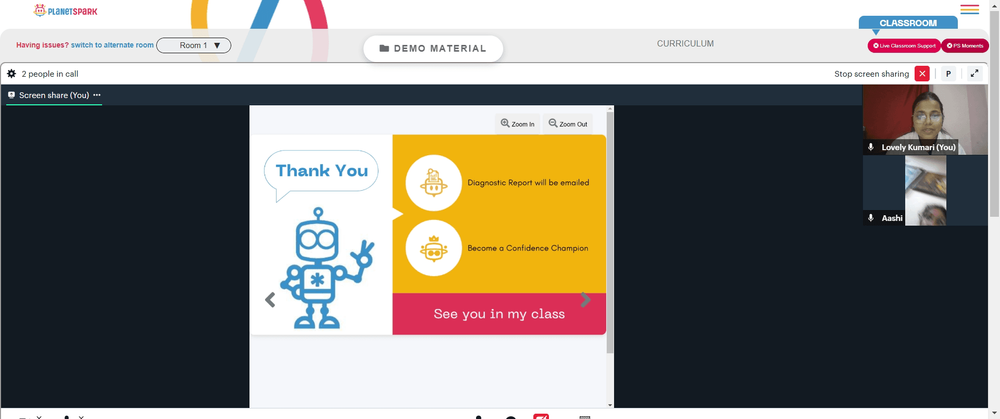Click Diagnostic Report will be emailed text
The width and height of the screenshot is (1000, 419).
pos(528,182)
